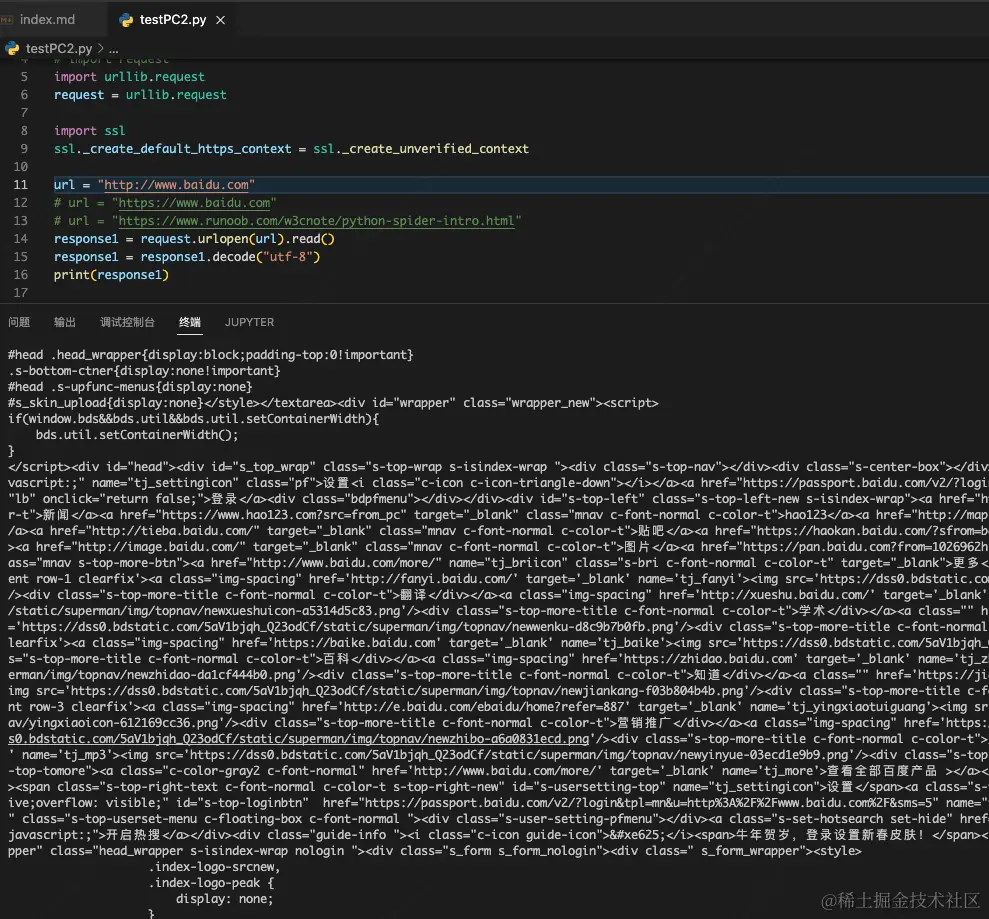Click line number 11 in the gutter
The height and width of the screenshot is (919, 989).
point(21,185)
